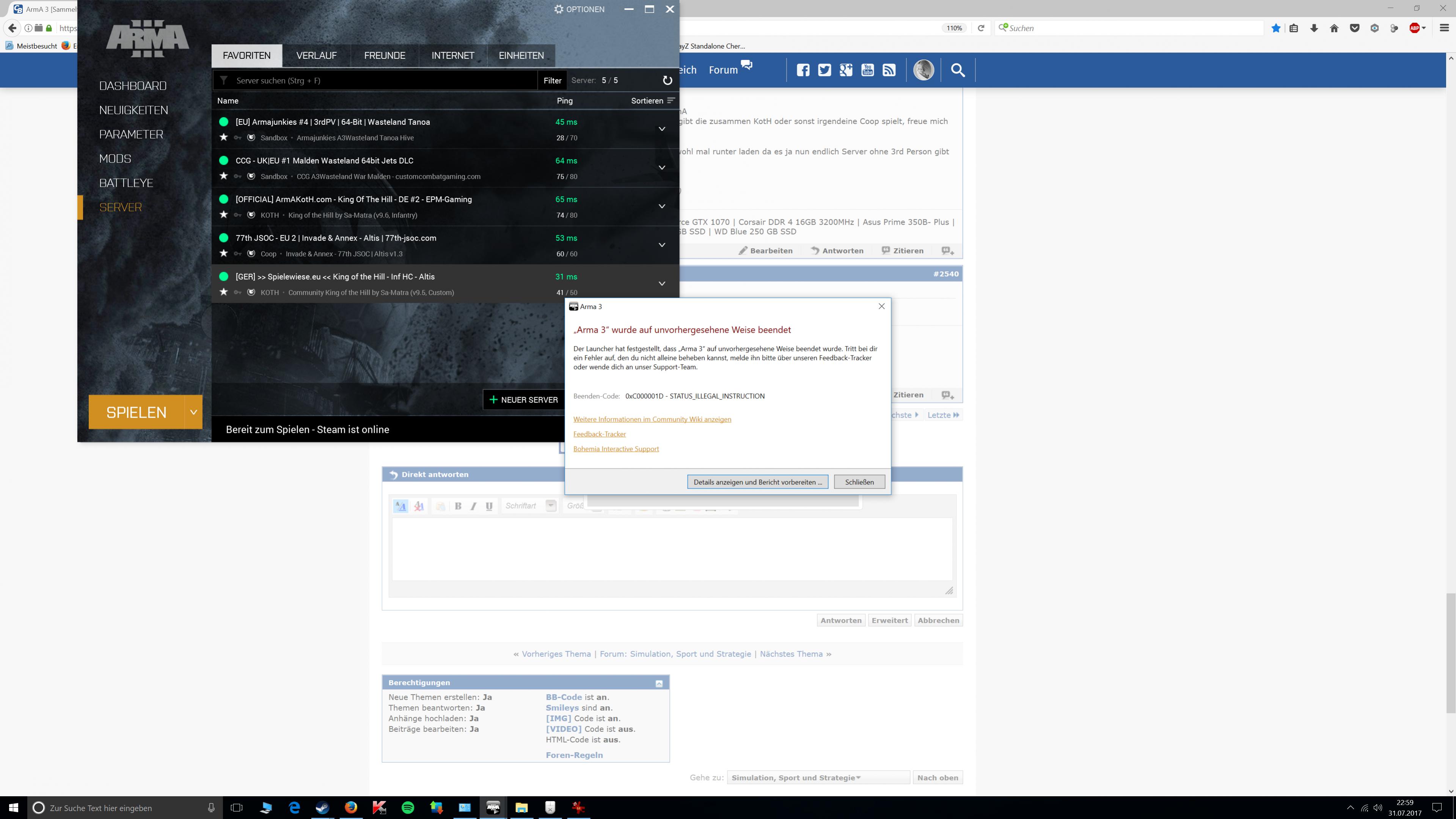This screenshot has height=819, width=1456.
Task: Expand ArmAKotH King Of The Hill server details
Action: pyautogui.click(x=662, y=206)
